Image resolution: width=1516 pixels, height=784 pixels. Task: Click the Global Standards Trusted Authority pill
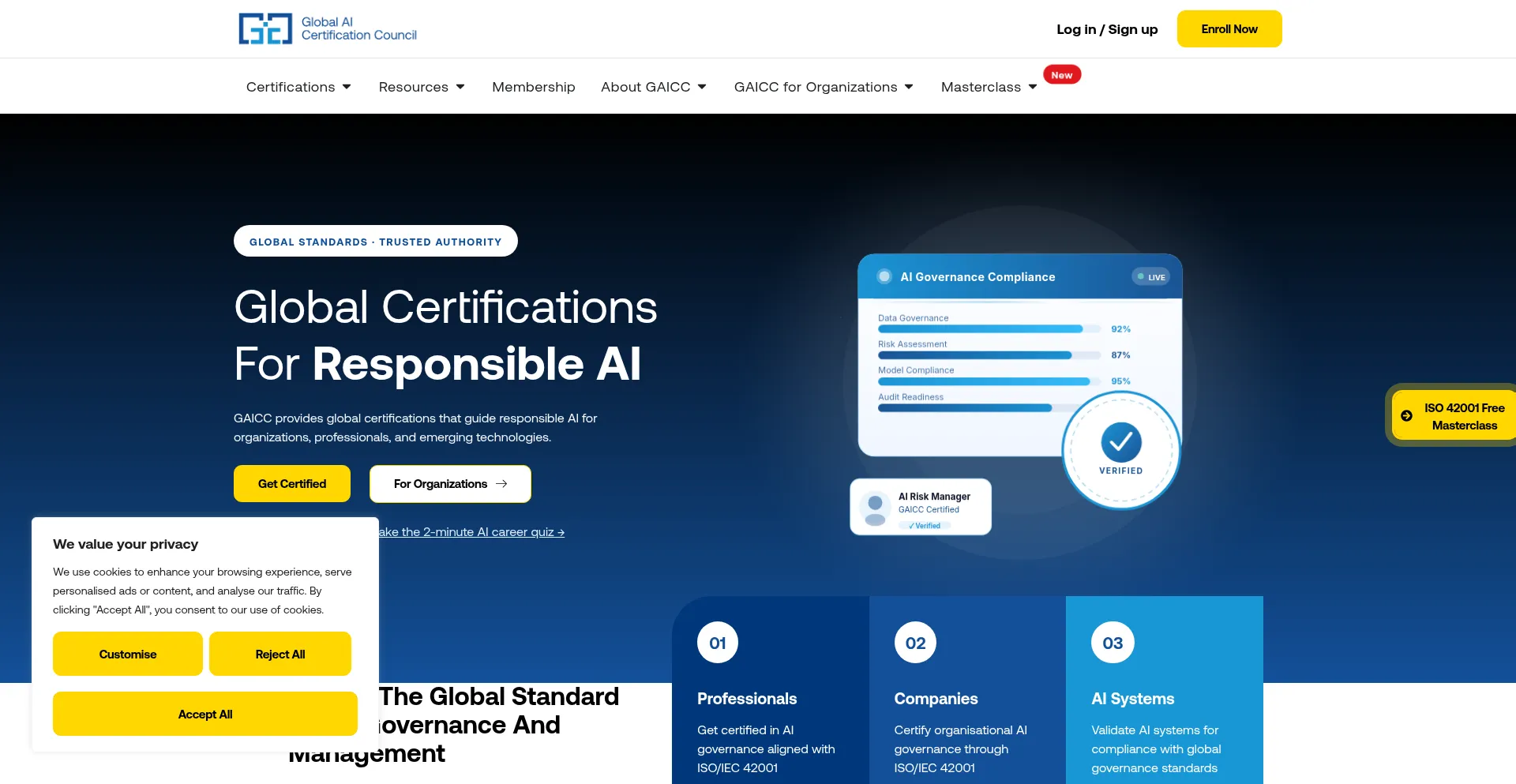pos(376,242)
